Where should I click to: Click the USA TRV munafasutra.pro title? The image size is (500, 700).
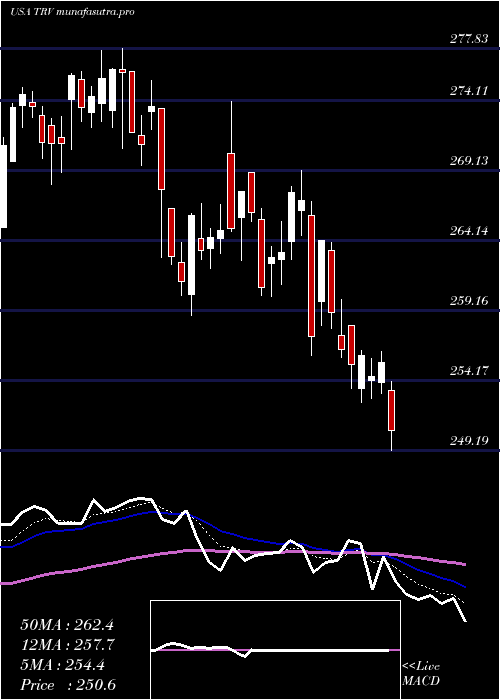pyautogui.click(x=72, y=12)
